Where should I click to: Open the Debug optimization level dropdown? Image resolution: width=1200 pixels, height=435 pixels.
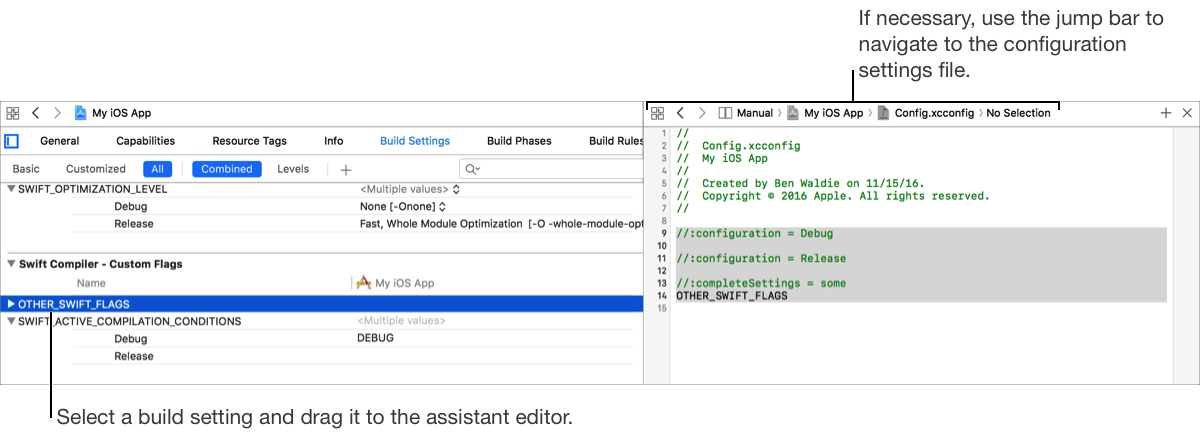(x=411, y=207)
